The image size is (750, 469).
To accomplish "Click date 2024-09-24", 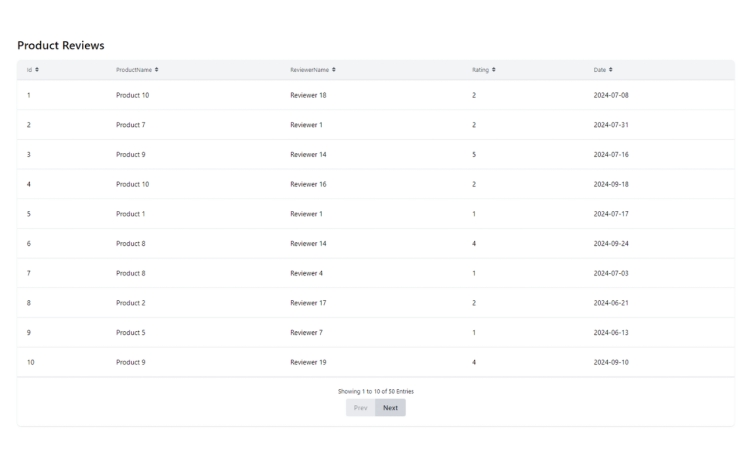I will tap(611, 243).
